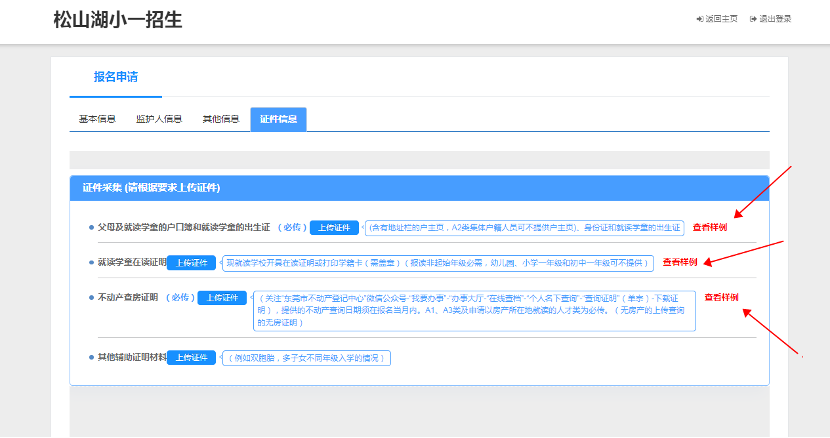
Task: Click the 证件采集 blue section header
Action: [x=419, y=187]
